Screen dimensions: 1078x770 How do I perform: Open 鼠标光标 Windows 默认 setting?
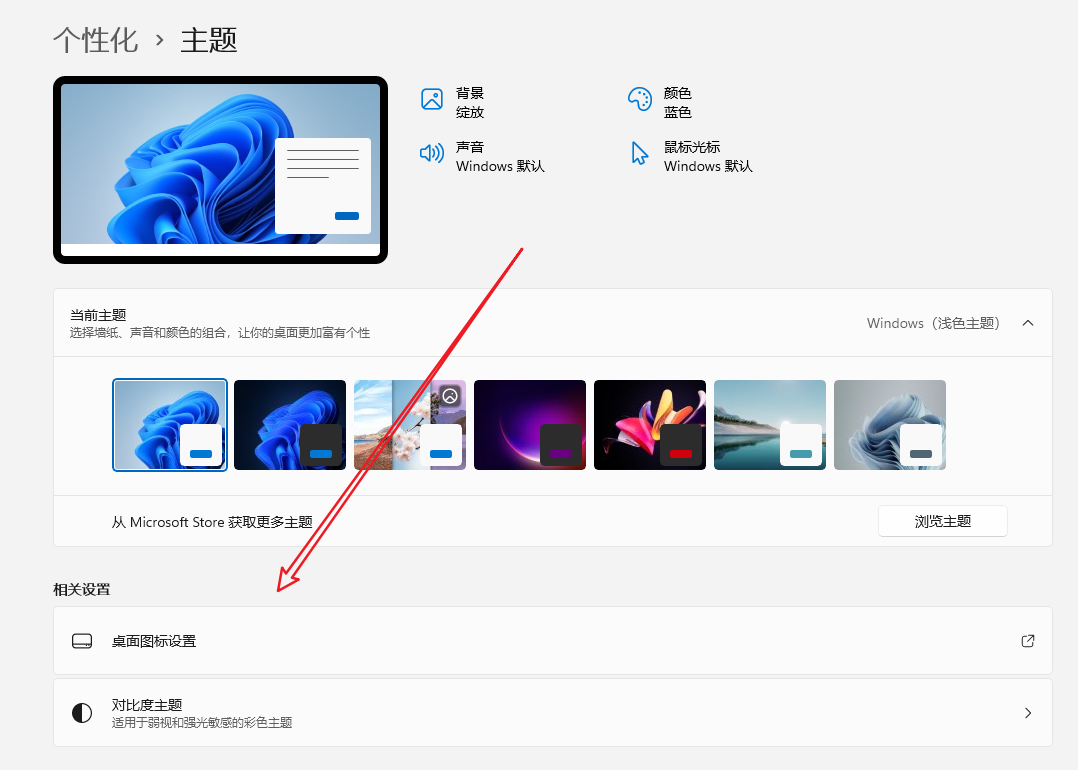pos(691,156)
